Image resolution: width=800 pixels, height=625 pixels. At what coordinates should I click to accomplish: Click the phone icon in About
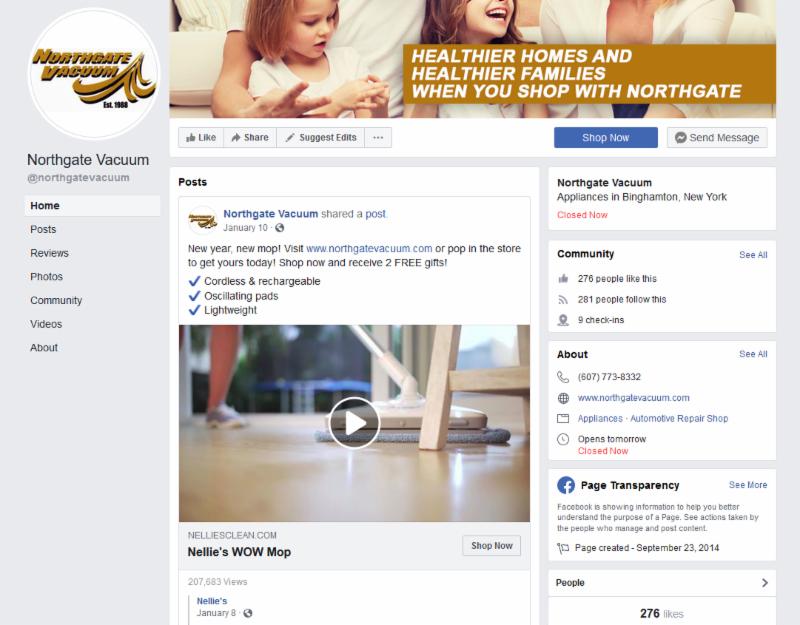point(563,377)
